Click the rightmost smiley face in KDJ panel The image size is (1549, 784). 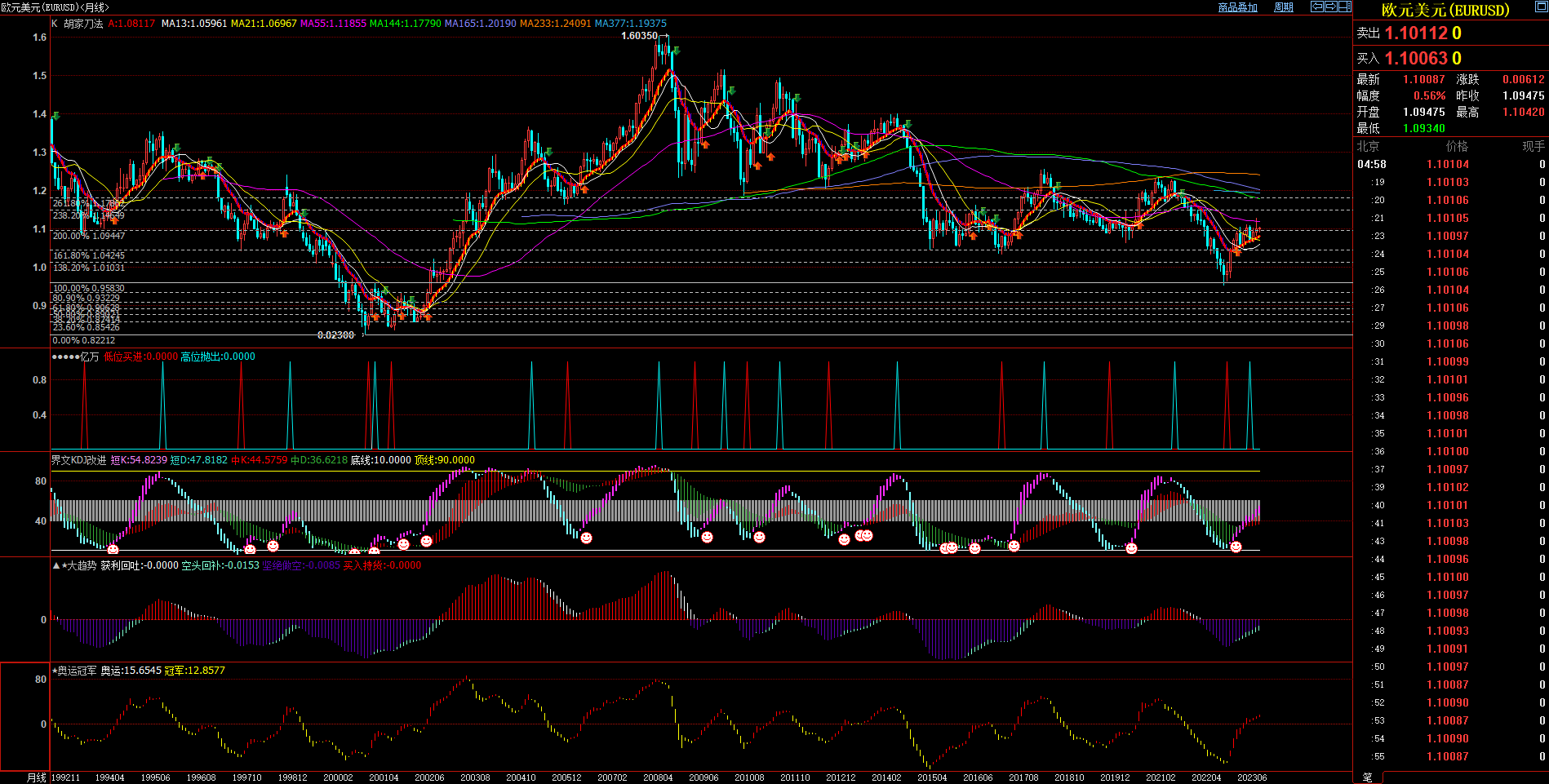(x=1236, y=547)
